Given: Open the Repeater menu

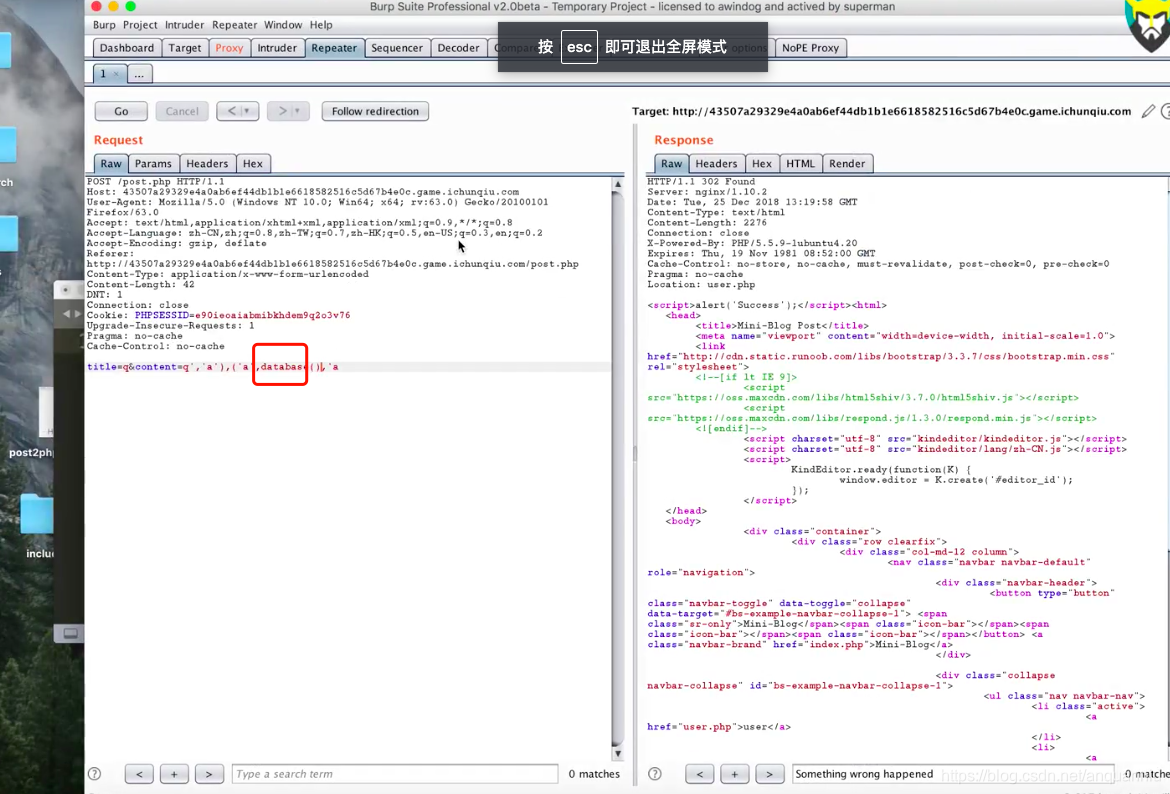Looking at the screenshot, I should coord(234,25).
